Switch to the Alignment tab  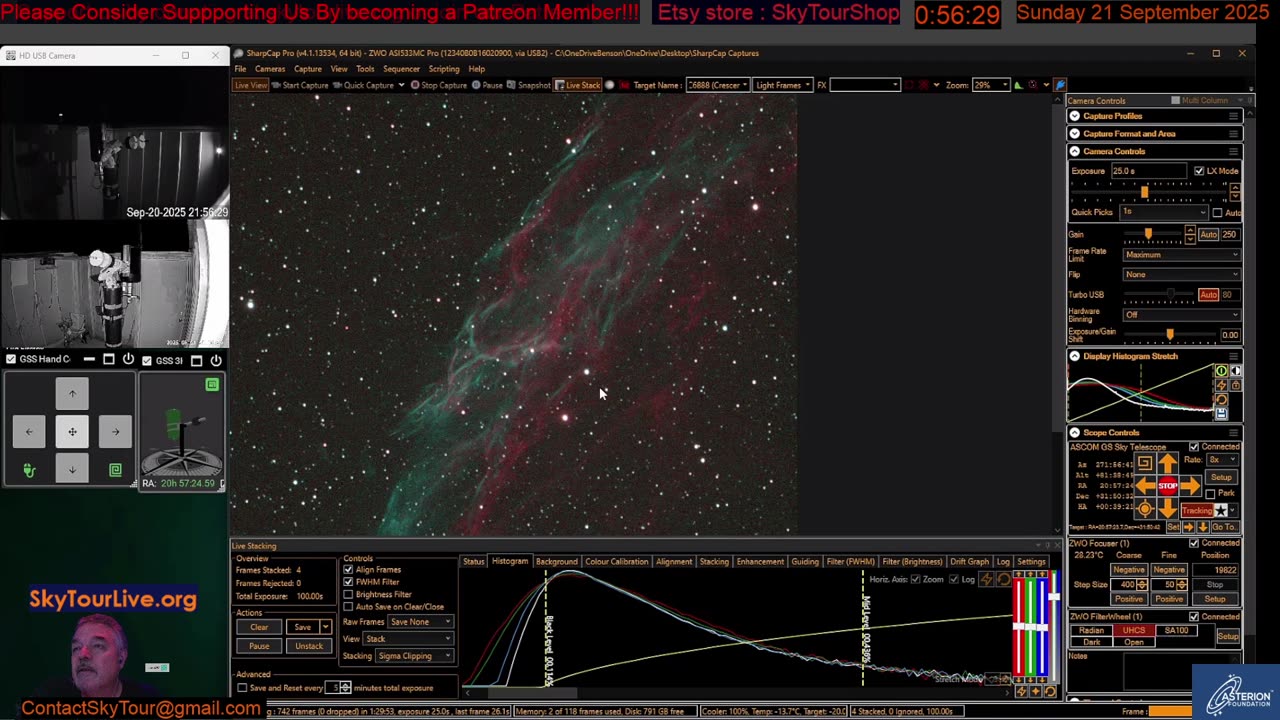click(674, 562)
